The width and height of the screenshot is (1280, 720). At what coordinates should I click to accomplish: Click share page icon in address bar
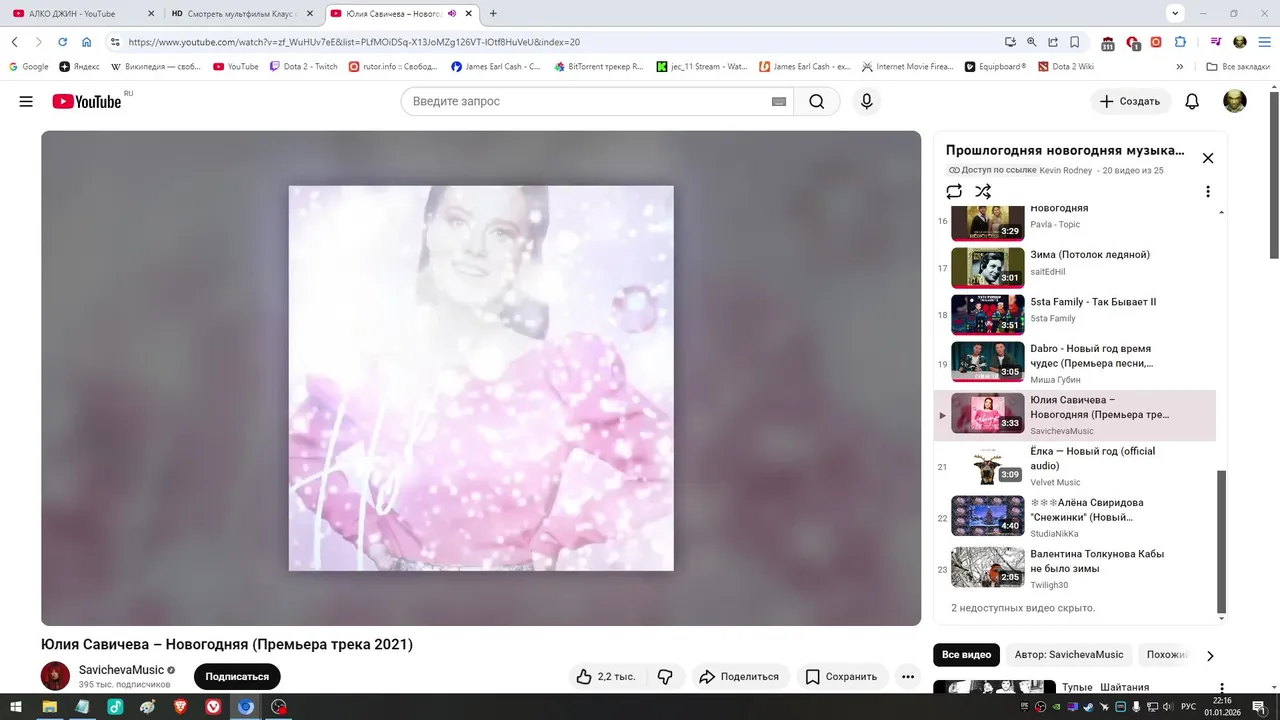click(1053, 42)
